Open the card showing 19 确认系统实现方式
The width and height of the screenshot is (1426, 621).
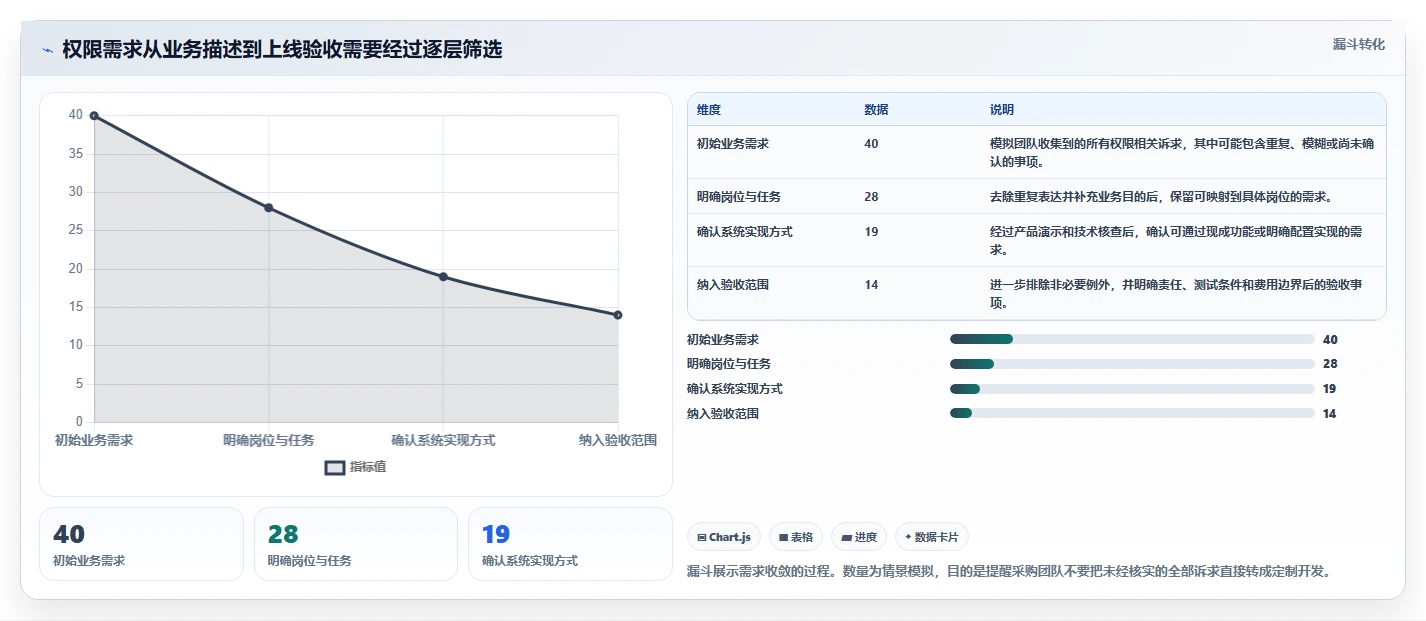[x=570, y=544]
